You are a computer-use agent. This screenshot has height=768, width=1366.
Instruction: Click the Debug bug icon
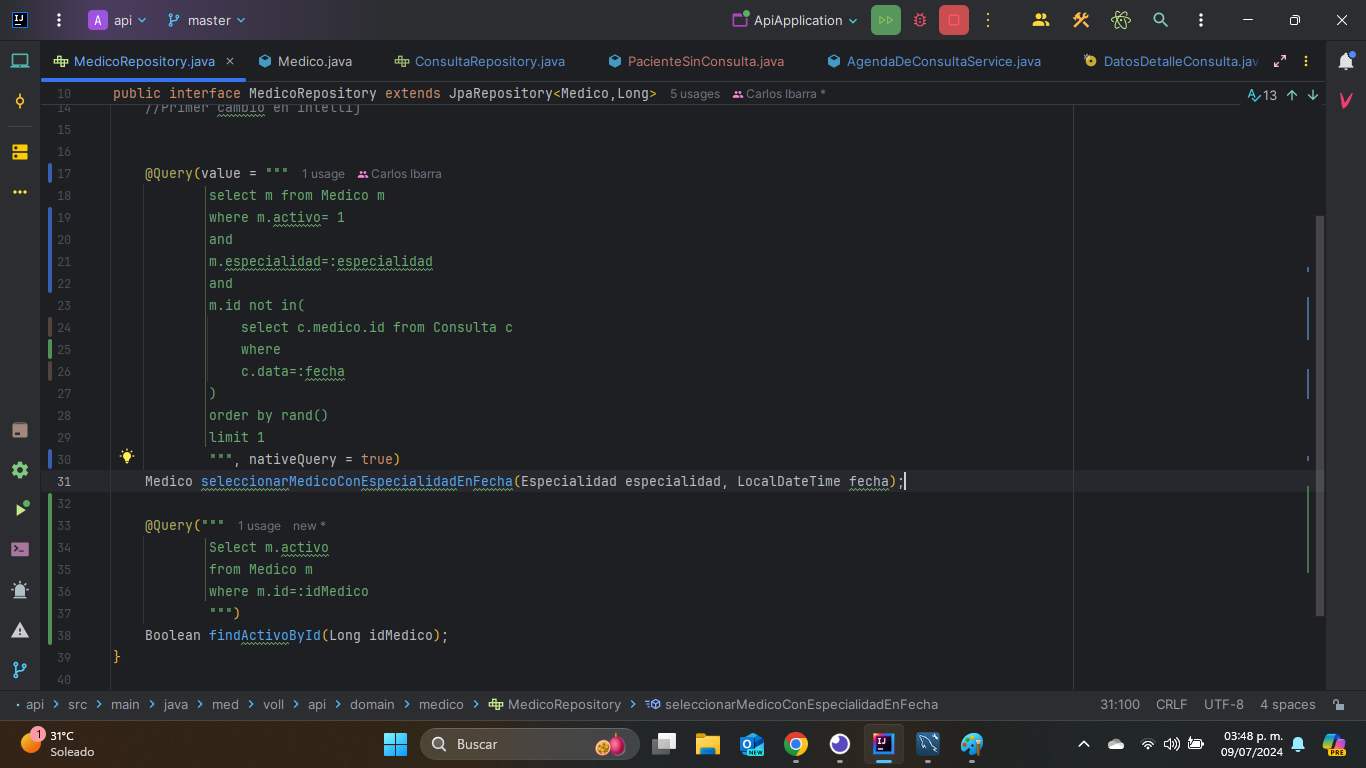920,20
